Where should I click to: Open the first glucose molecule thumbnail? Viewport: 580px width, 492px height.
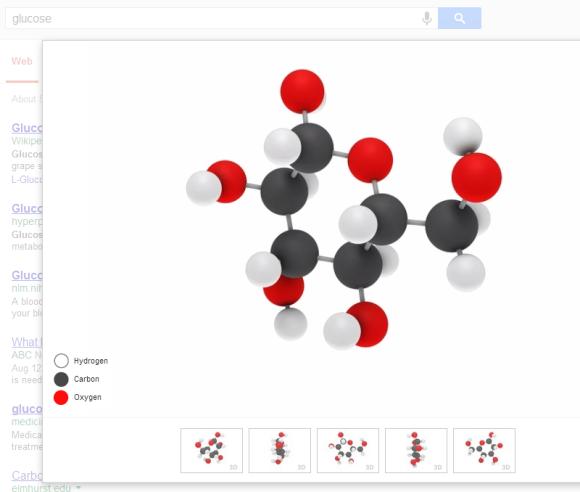click(211, 450)
